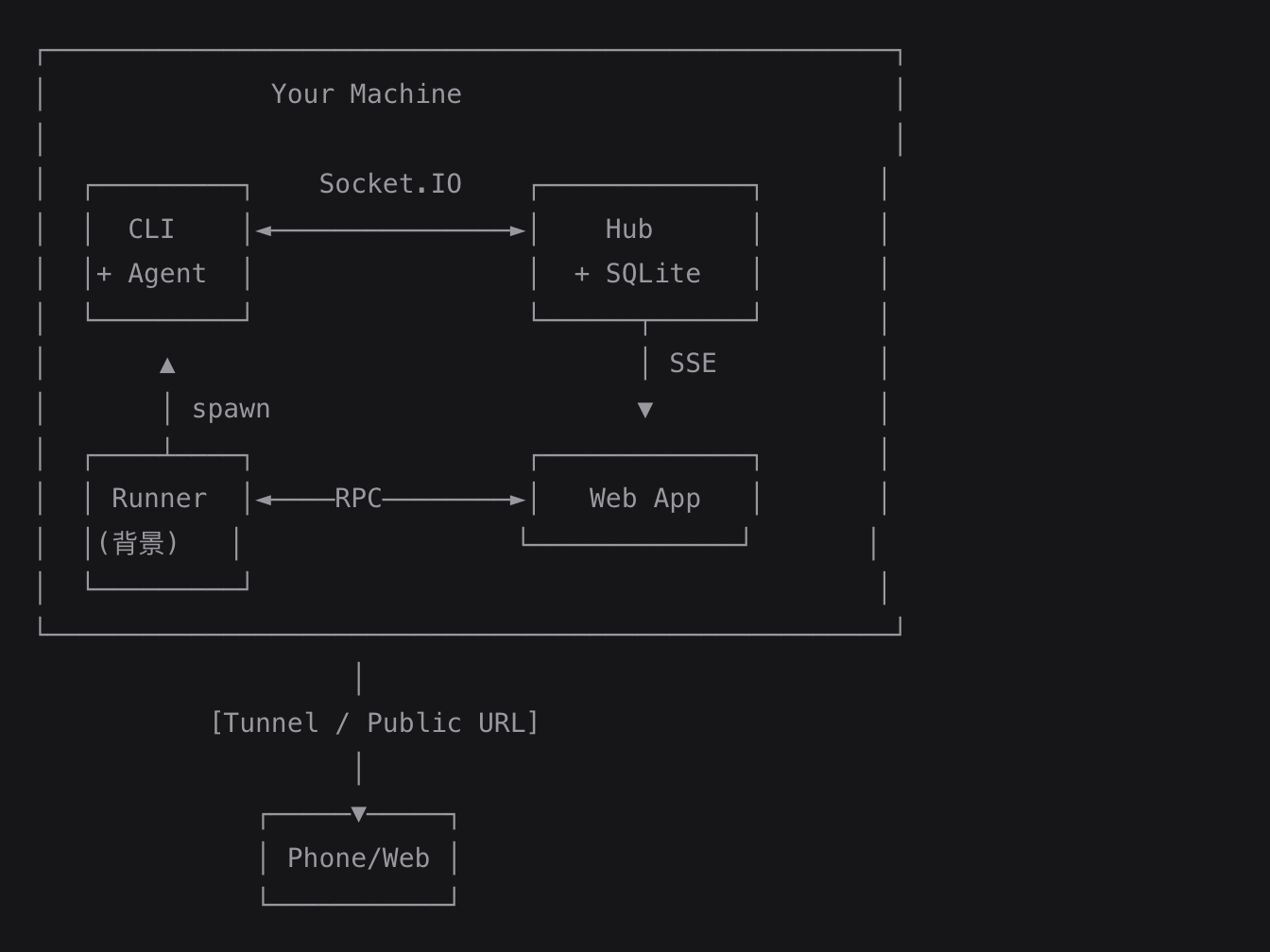Viewport: 1270px width, 952px height.
Task: Click the down arrow entering Phone/Web box
Action: (358, 814)
